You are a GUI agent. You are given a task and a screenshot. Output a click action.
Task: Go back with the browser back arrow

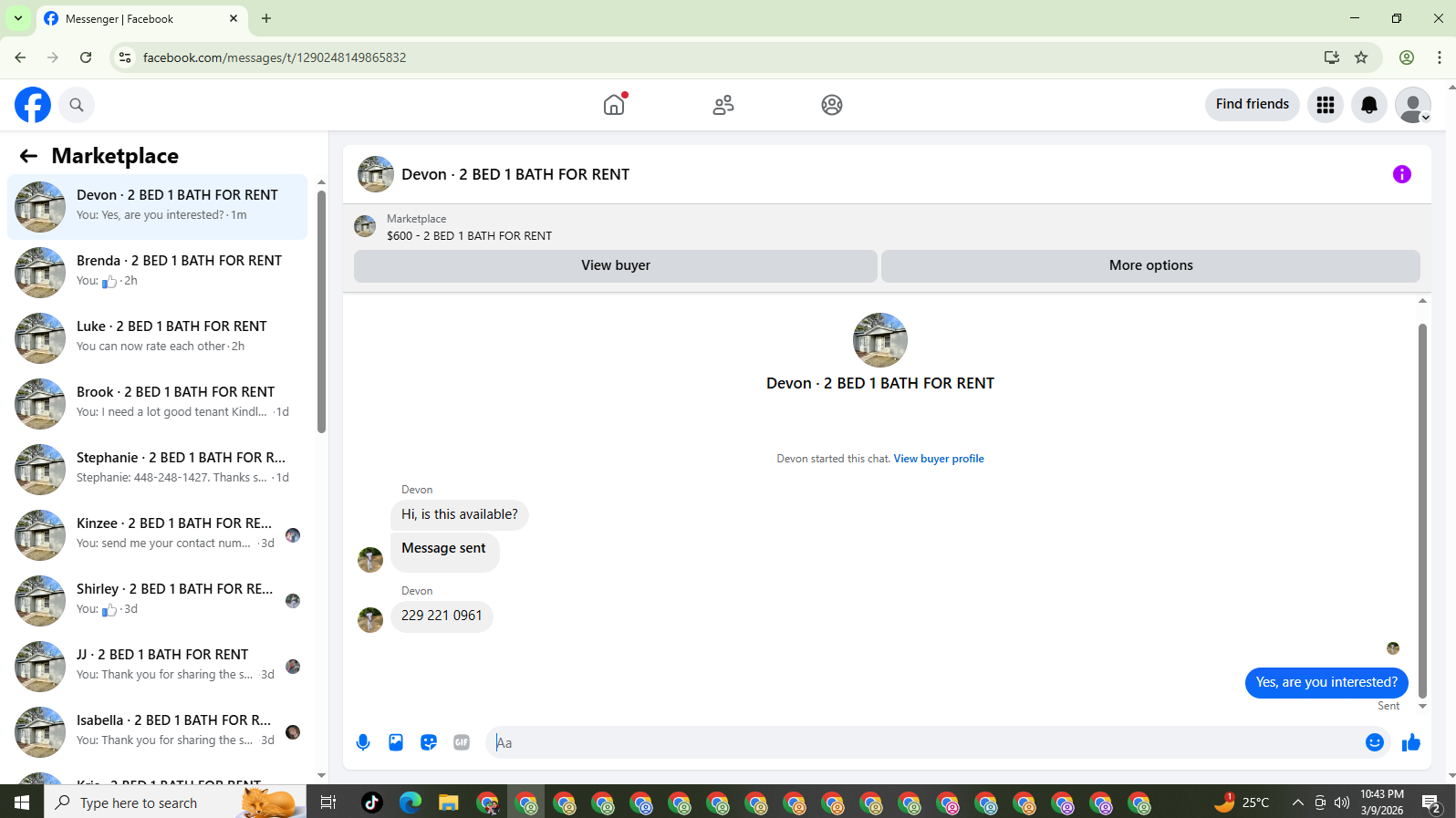point(20,57)
